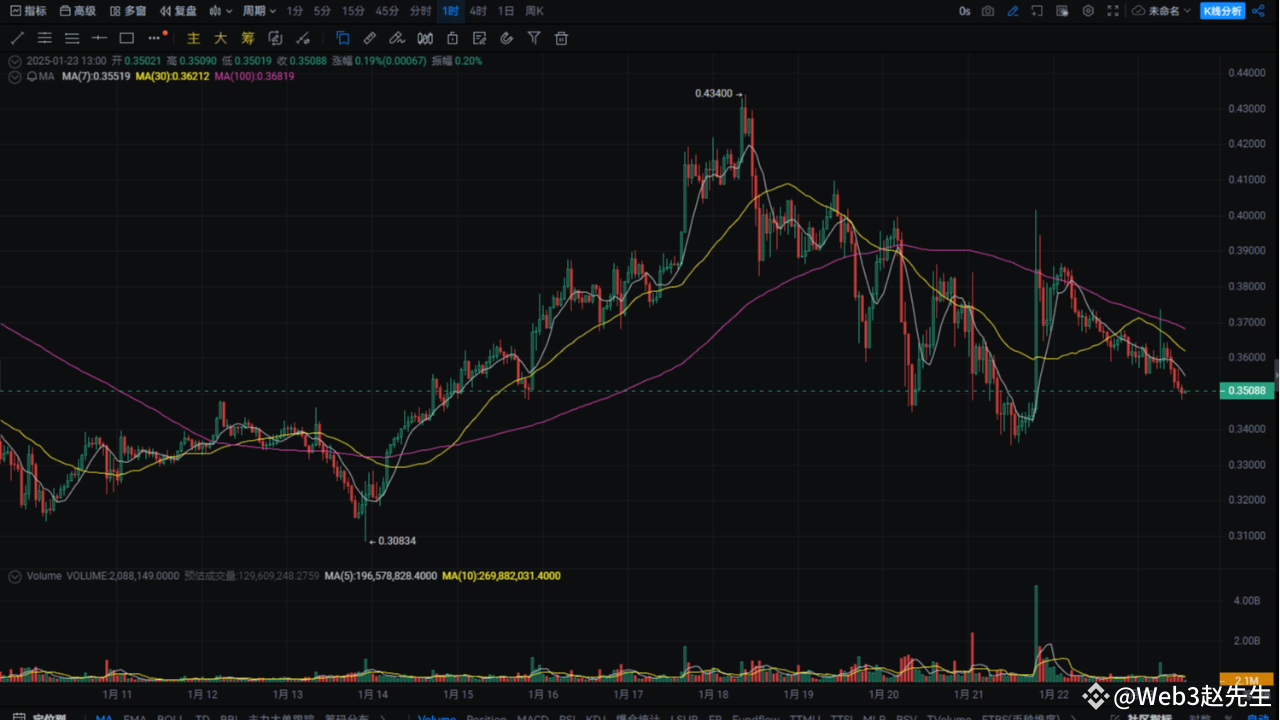1280x720 pixels.
Task: Click the highlighted 0.35088 price label
Action: click(x=1247, y=391)
